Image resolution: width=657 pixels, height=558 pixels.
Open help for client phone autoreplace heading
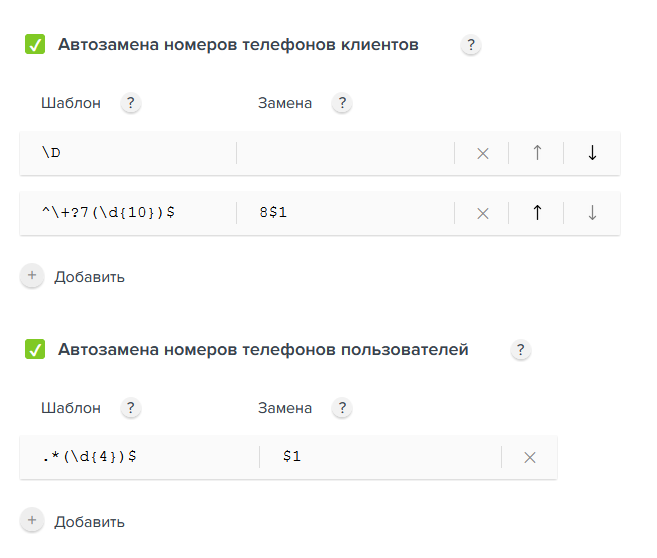click(x=471, y=44)
